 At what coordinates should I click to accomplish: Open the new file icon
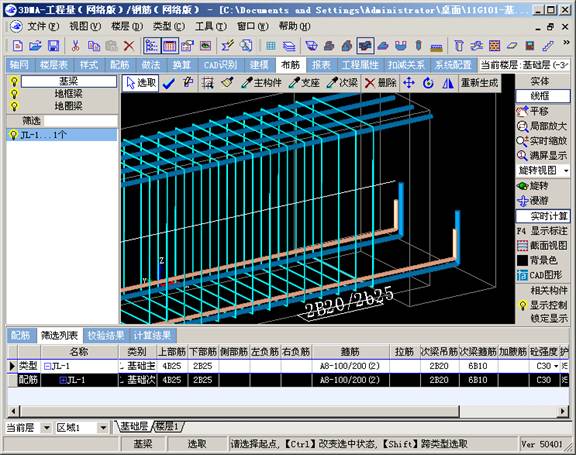[18, 46]
